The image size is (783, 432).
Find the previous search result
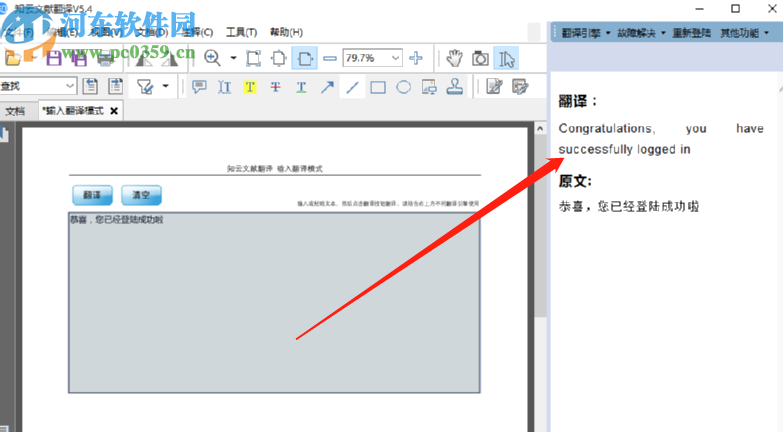point(90,86)
